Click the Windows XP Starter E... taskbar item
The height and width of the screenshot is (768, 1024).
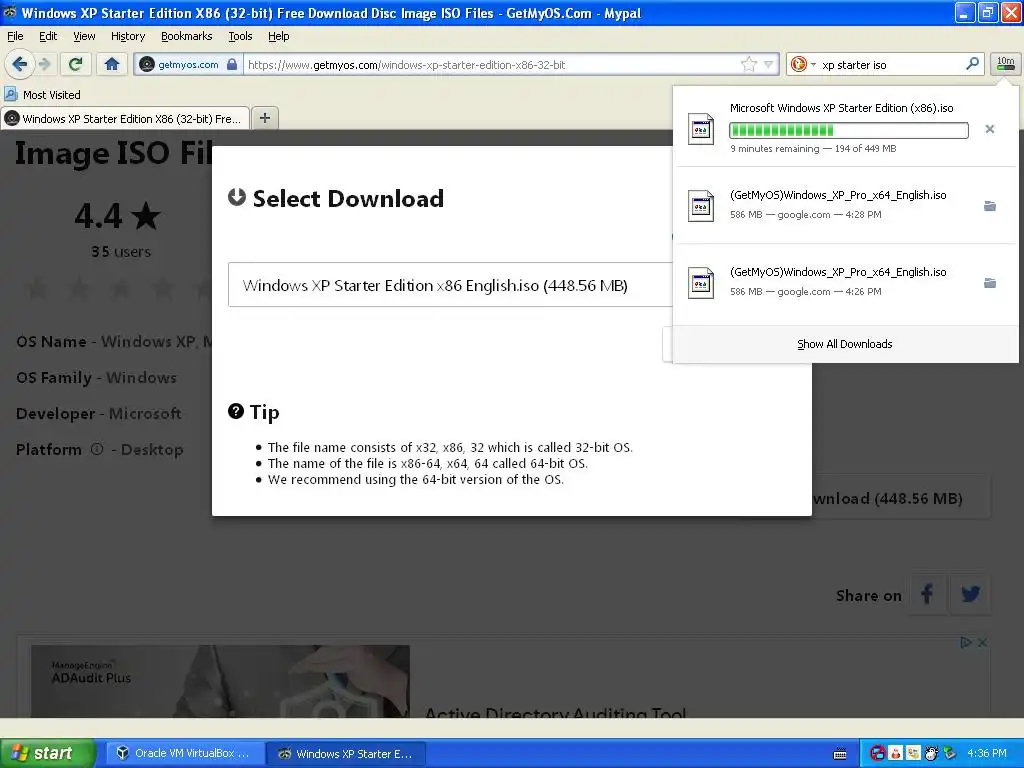(x=345, y=753)
